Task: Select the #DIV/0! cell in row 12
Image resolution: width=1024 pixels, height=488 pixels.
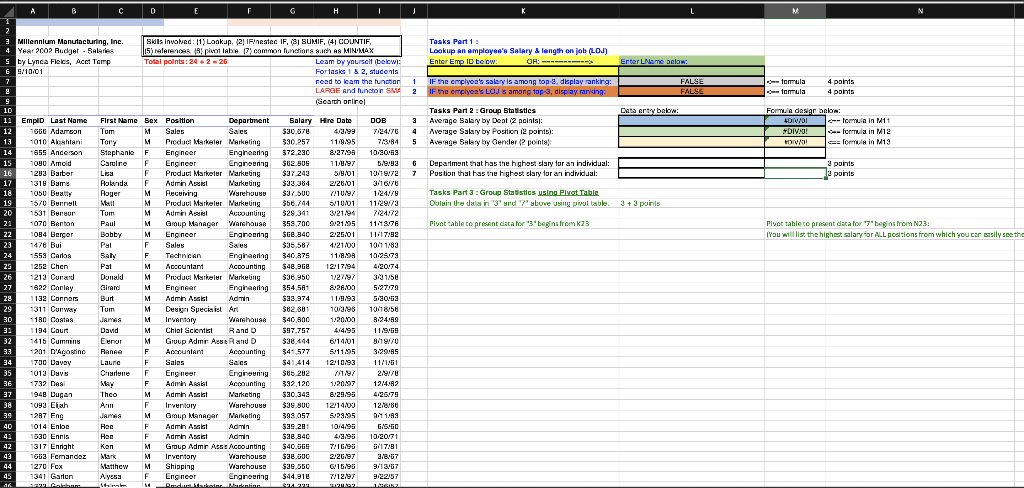Action: pyautogui.click(x=795, y=131)
